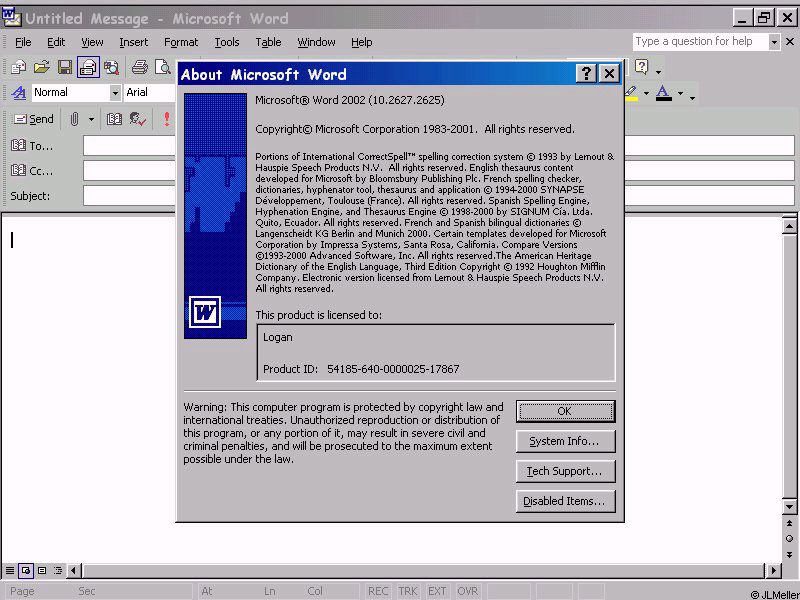The height and width of the screenshot is (600, 800).
Task: Expand the help question box dropdown arrow
Action: pyautogui.click(x=774, y=42)
